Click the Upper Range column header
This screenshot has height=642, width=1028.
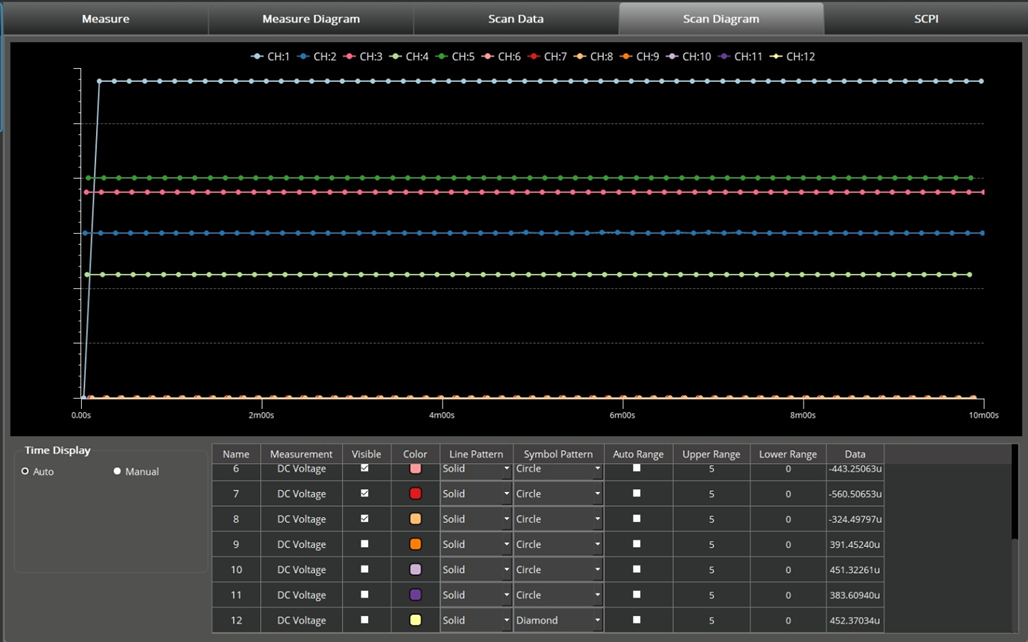point(711,454)
